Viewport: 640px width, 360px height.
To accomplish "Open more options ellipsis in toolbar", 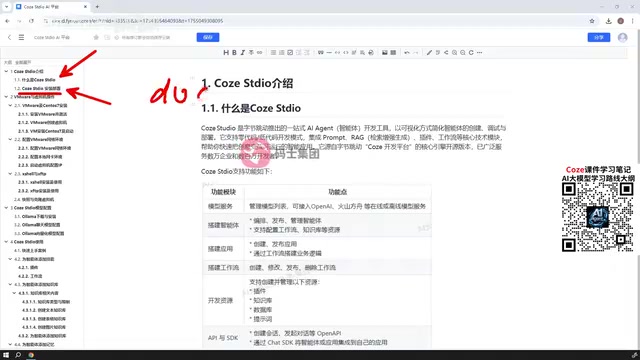I will click(480, 53).
